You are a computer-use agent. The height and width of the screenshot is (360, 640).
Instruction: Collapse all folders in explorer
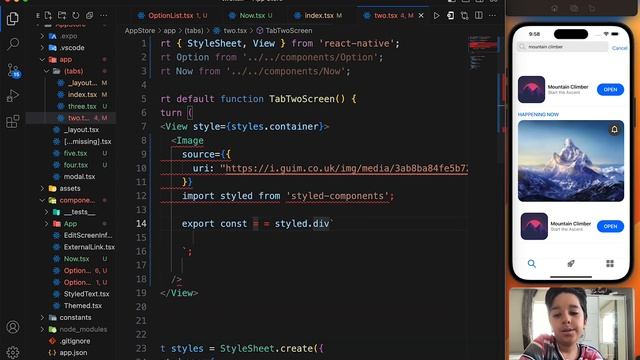[x=89, y=16]
